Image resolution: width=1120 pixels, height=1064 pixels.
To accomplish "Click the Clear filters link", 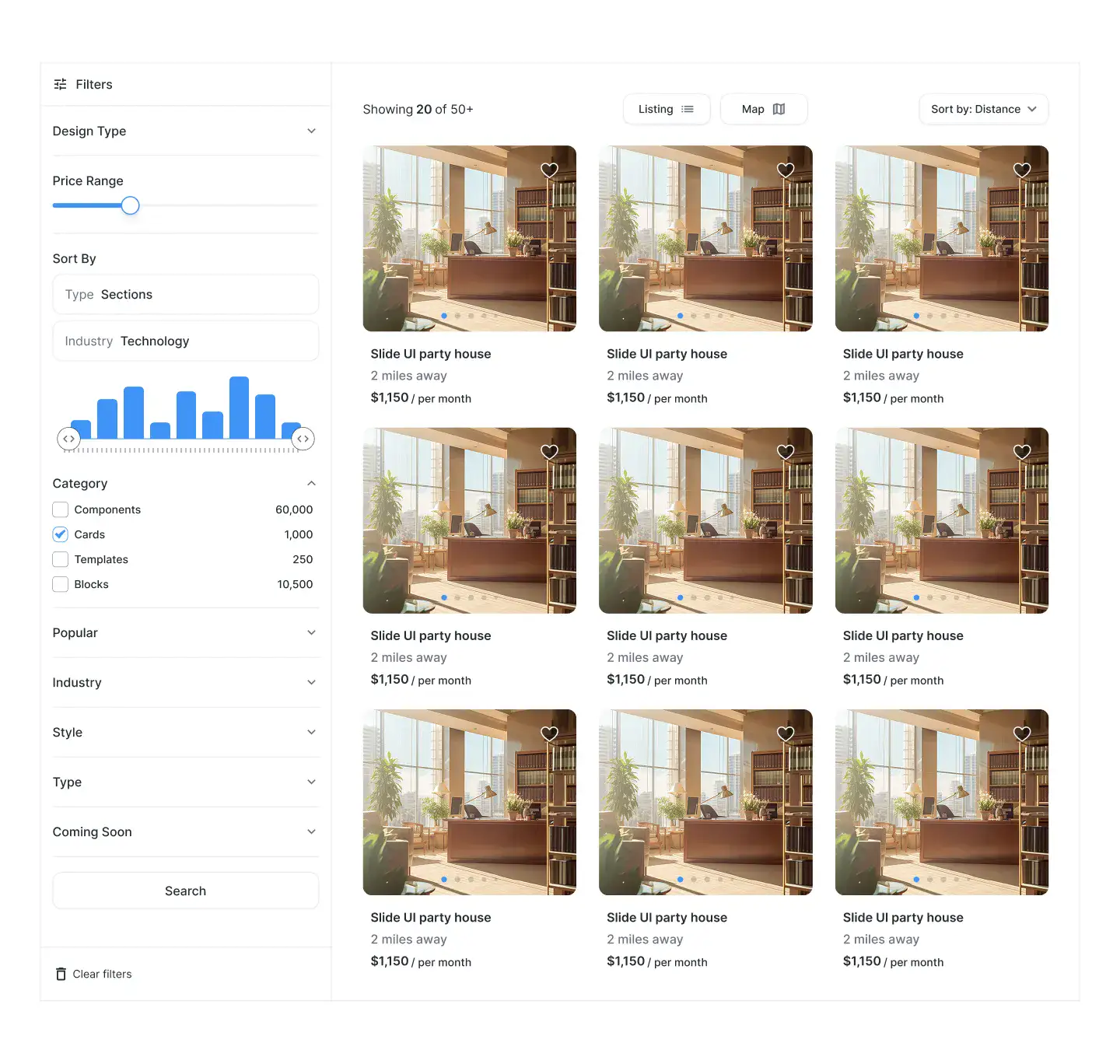I will tap(102, 974).
